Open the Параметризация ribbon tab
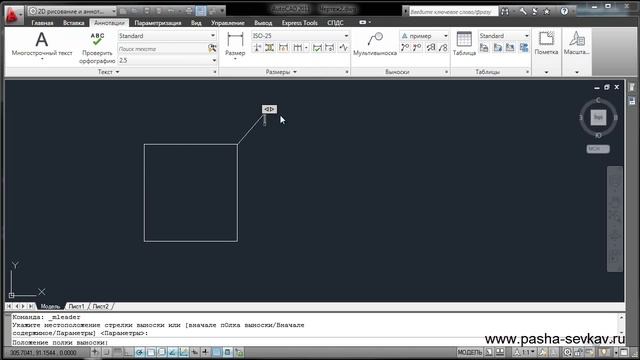Image resolution: width=640 pixels, height=360 pixels. 158,23
